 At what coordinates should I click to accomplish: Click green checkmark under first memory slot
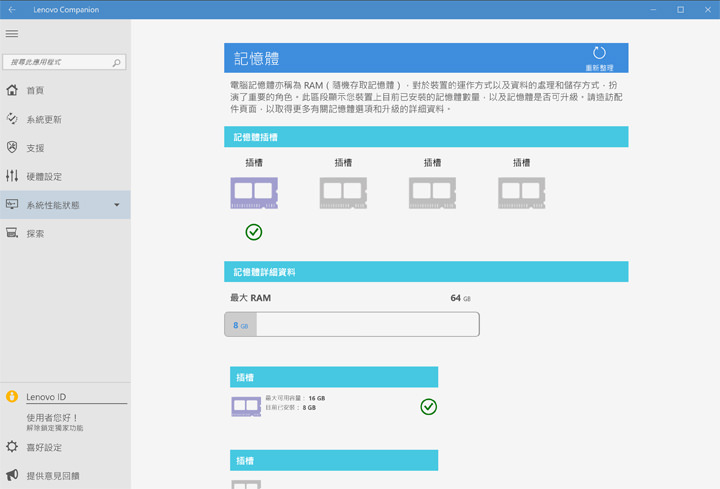pos(254,232)
